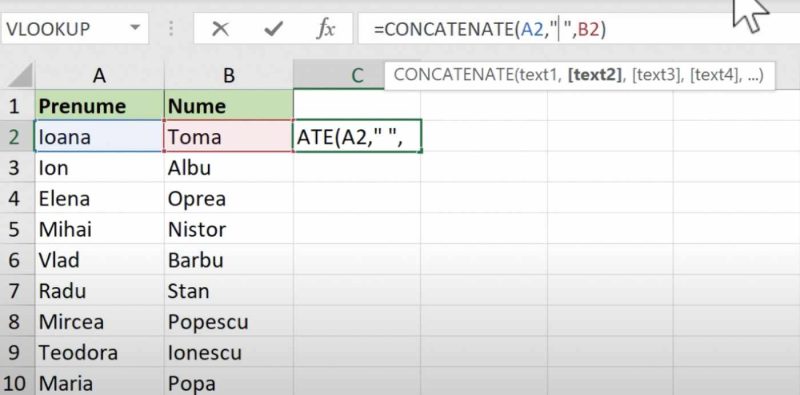Confirm the formula with checkmark icon

[273, 30]
